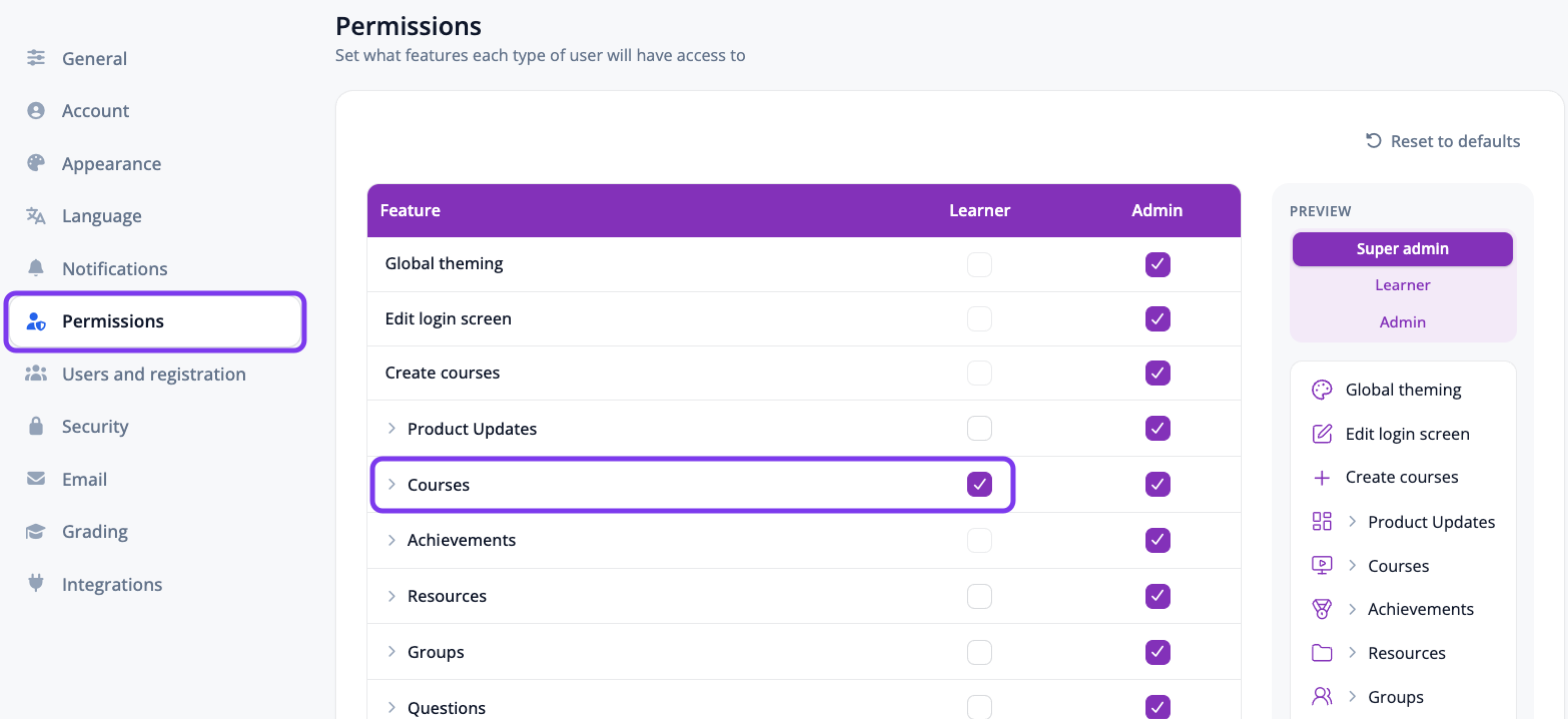
Task: Click the Users and registration people icon
Action: click(36, 374)
